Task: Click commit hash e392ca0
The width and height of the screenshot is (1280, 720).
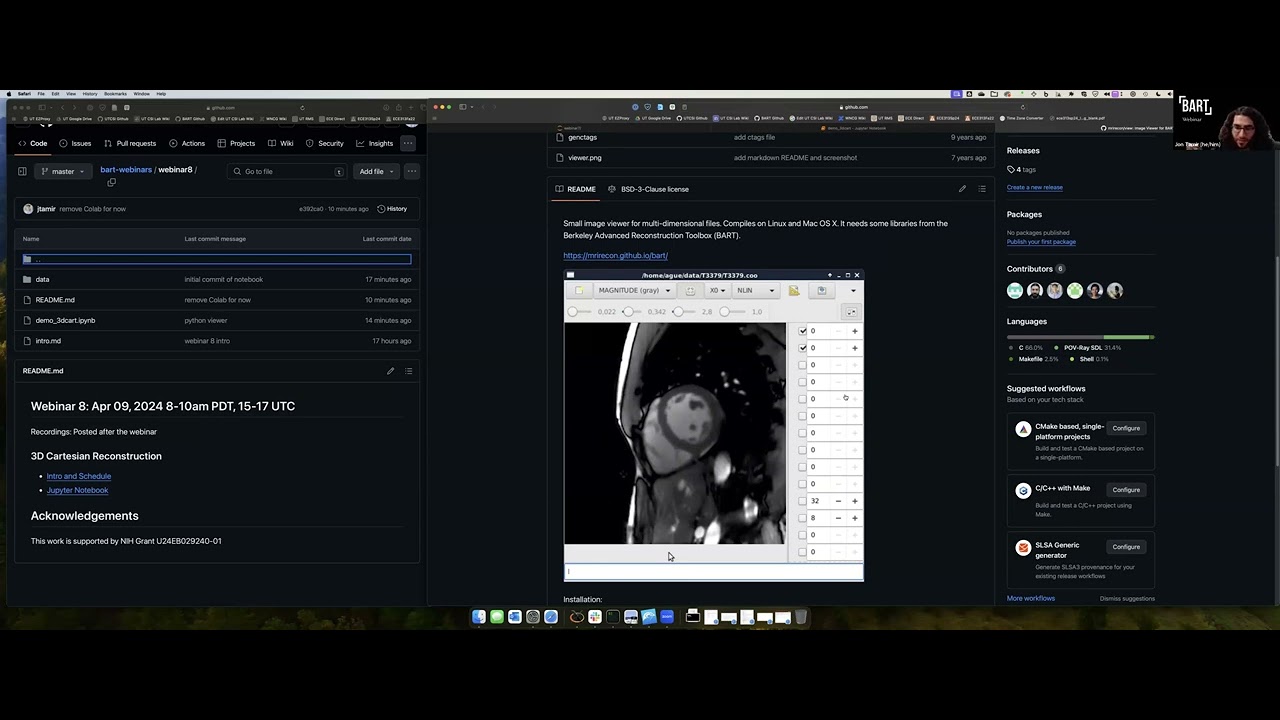Action: coord(311,209)
